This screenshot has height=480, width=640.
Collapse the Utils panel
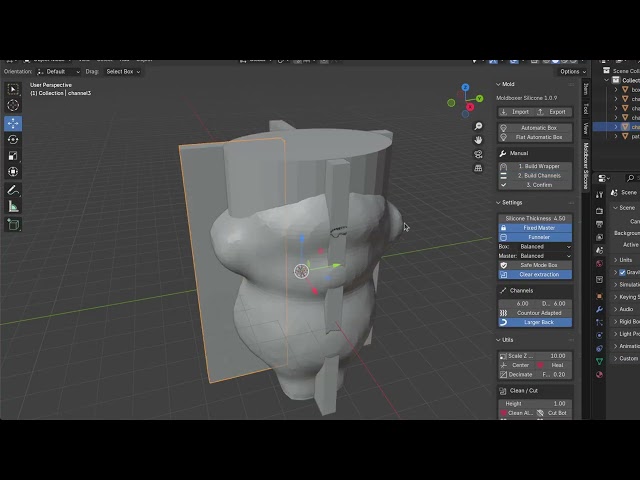tap(498, 340)
